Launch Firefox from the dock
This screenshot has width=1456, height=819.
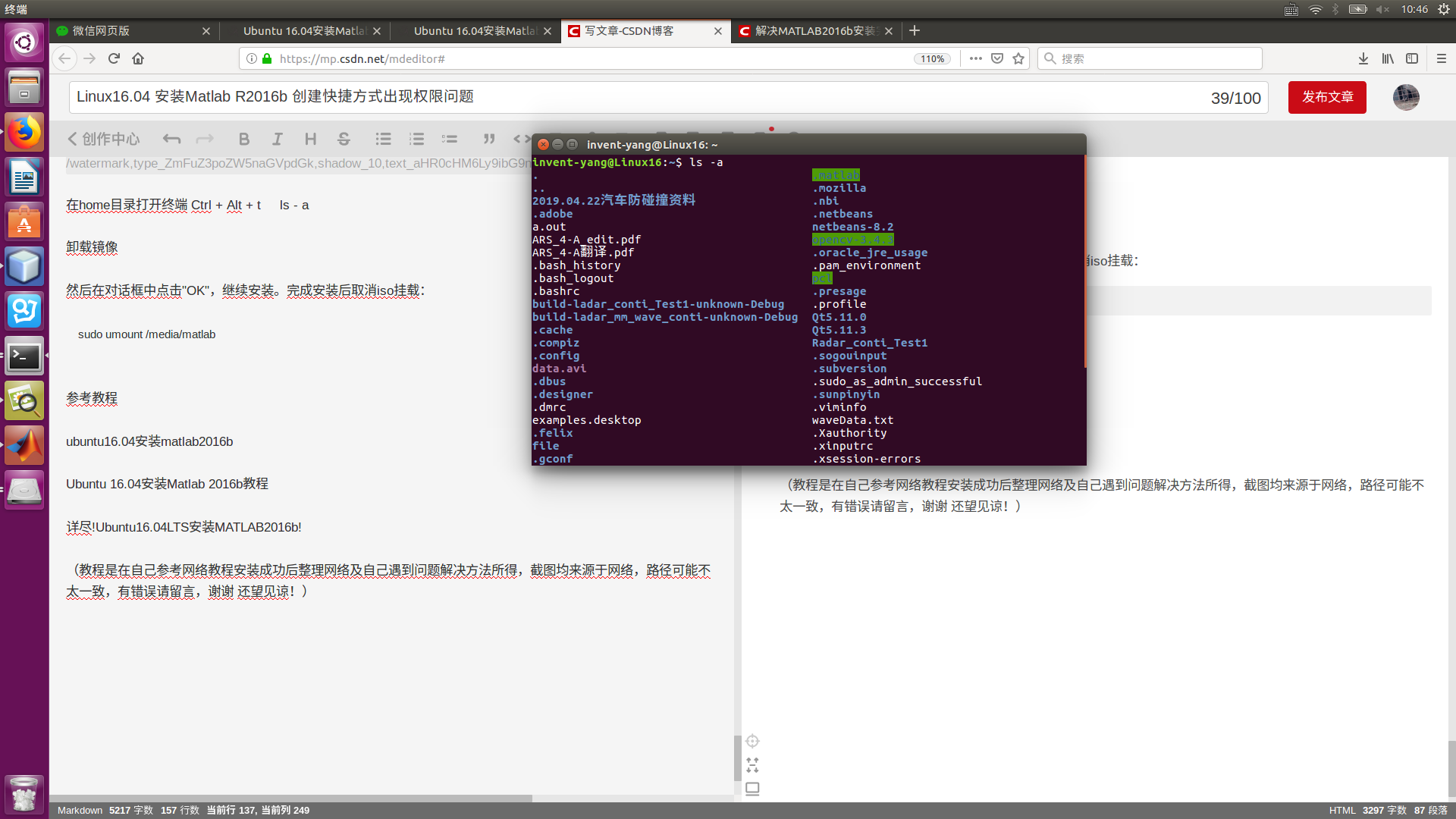[x=24, y=133]
